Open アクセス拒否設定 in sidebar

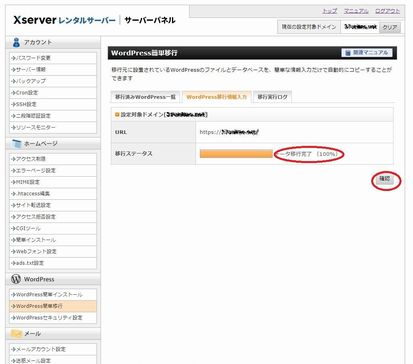[x=53, y=217]
